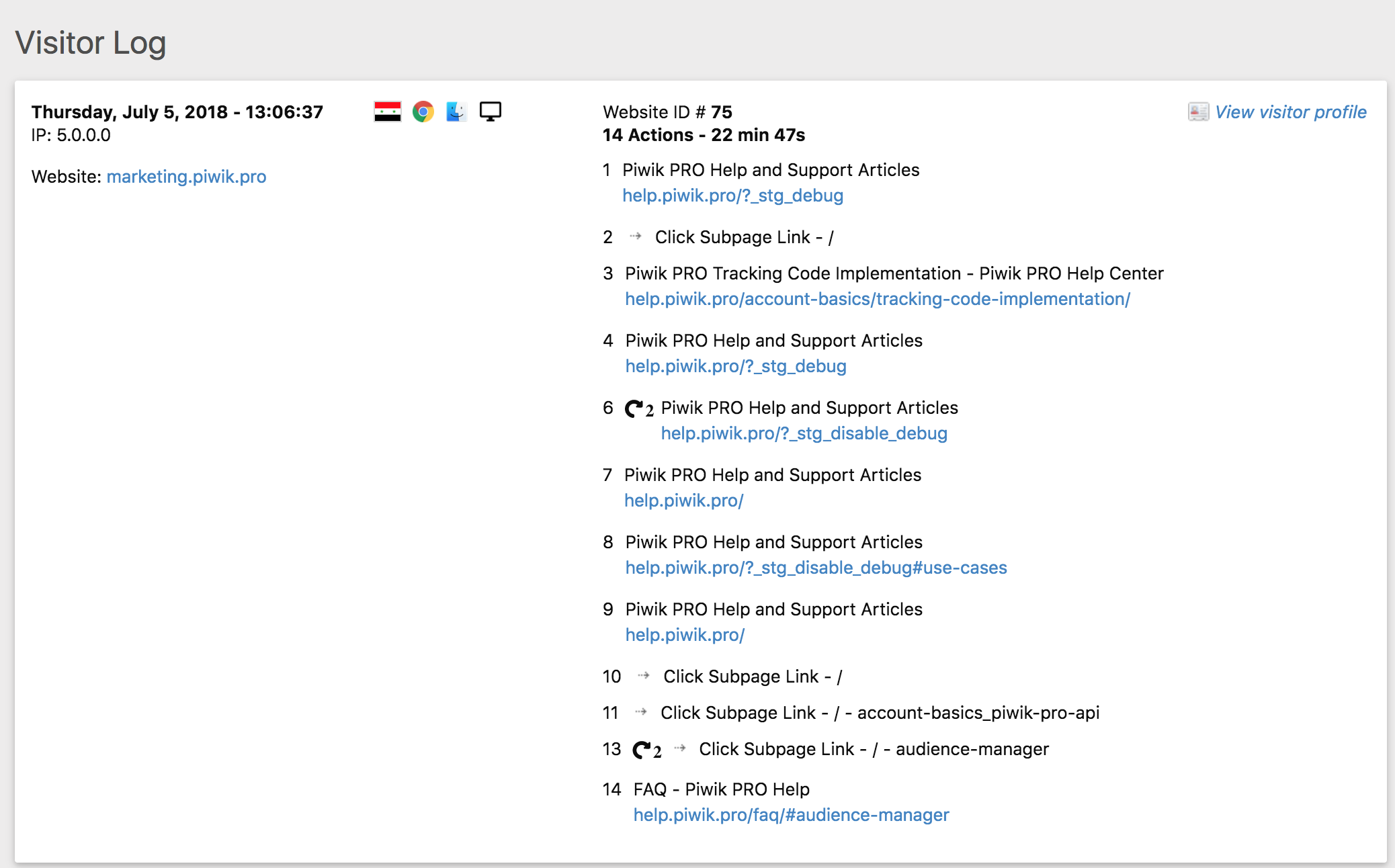Open the marketing.piwik.pro website link
The image size is (1395, 868).
[x=187, y=177]
